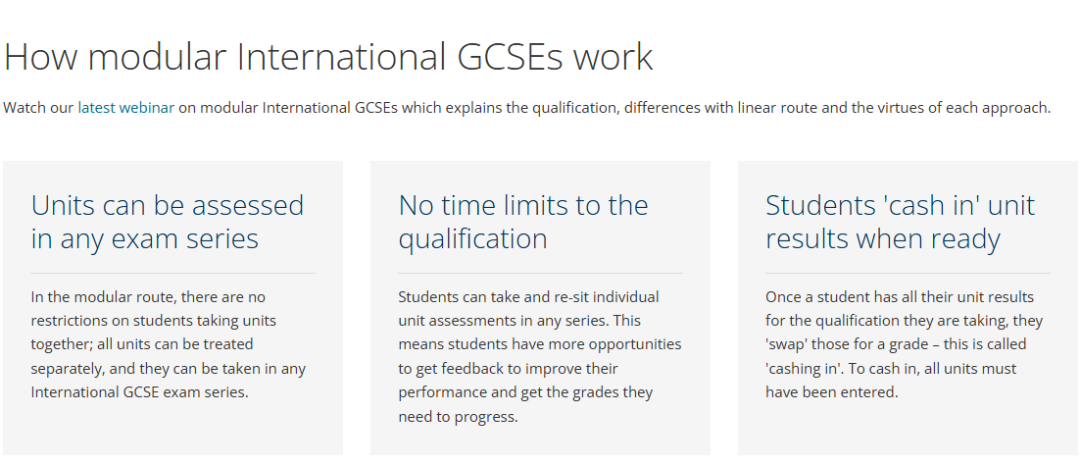
Task: Click 'need to progress.' line in middle card
Action: click(x=457, y=416)
